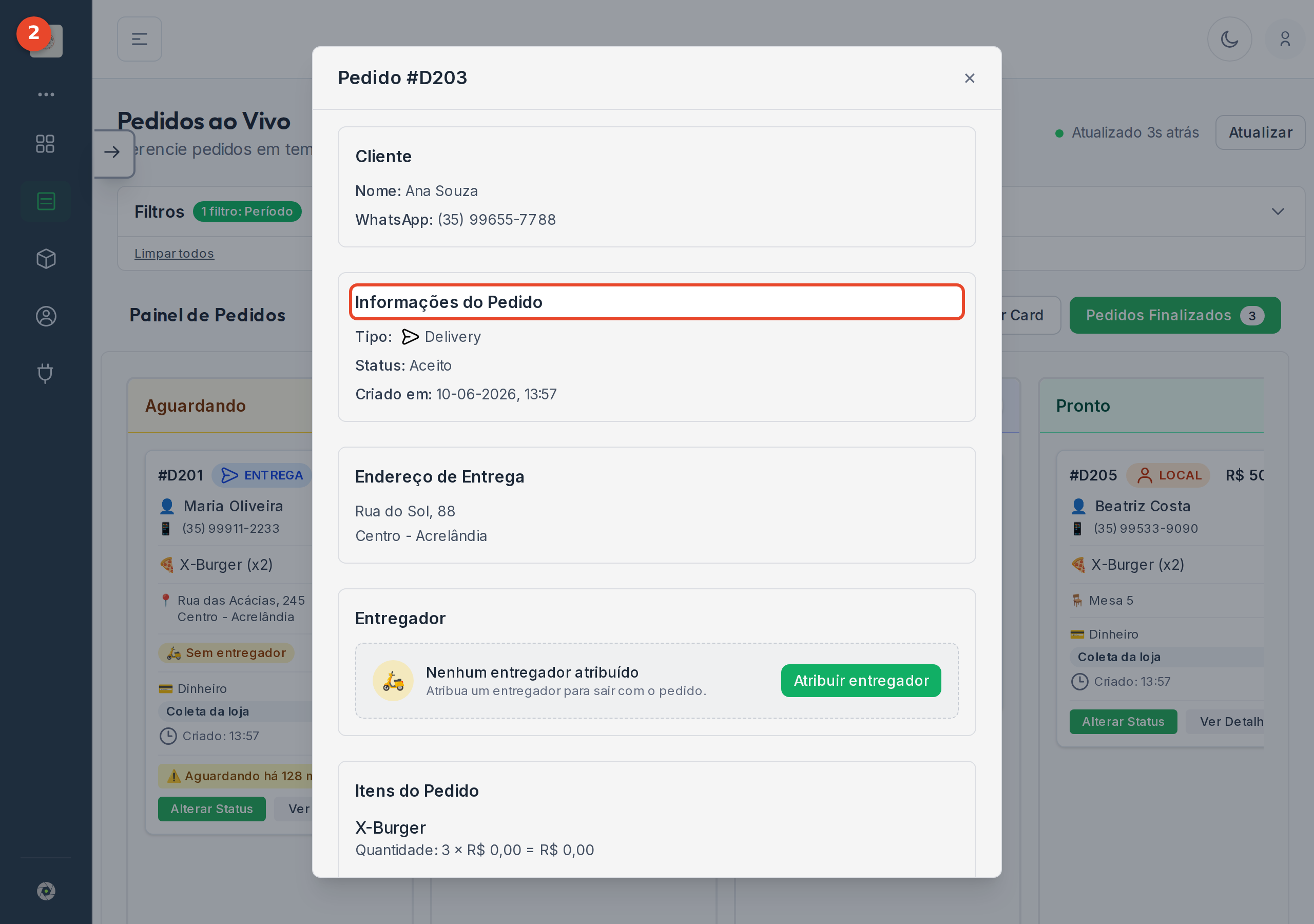Click Atribuir entregador button

[x=861, y=680]
